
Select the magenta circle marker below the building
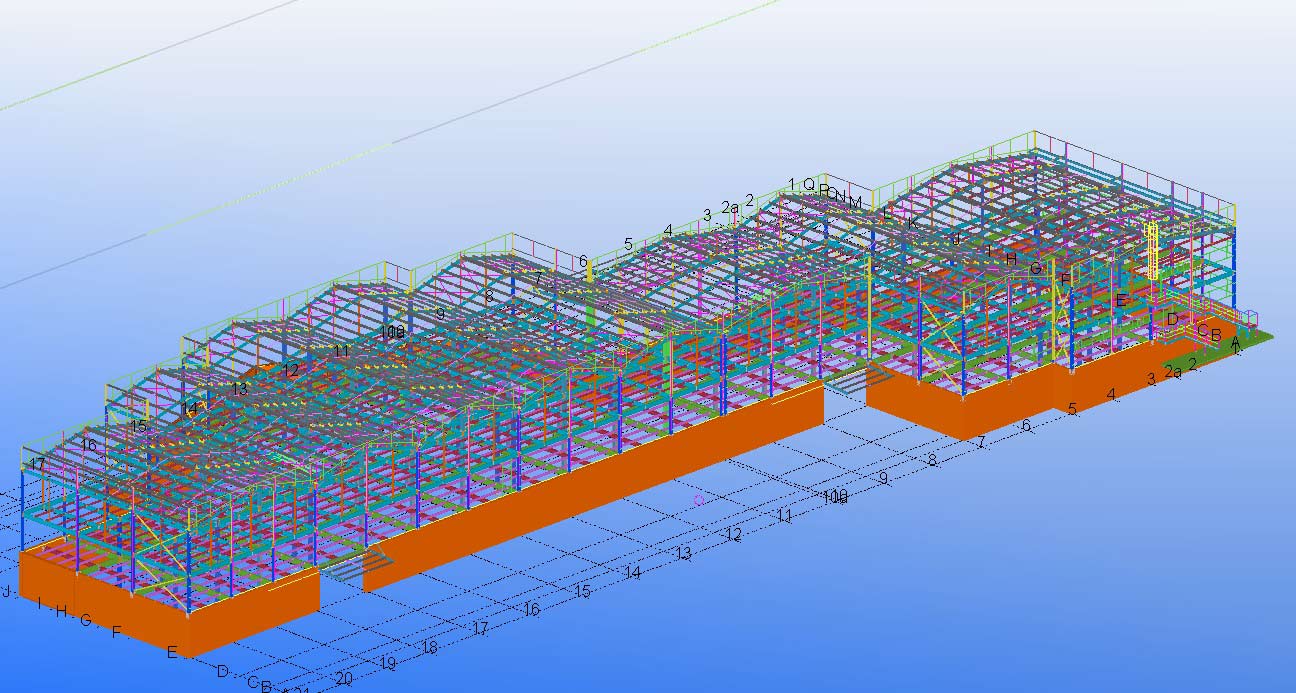(700, 500)
